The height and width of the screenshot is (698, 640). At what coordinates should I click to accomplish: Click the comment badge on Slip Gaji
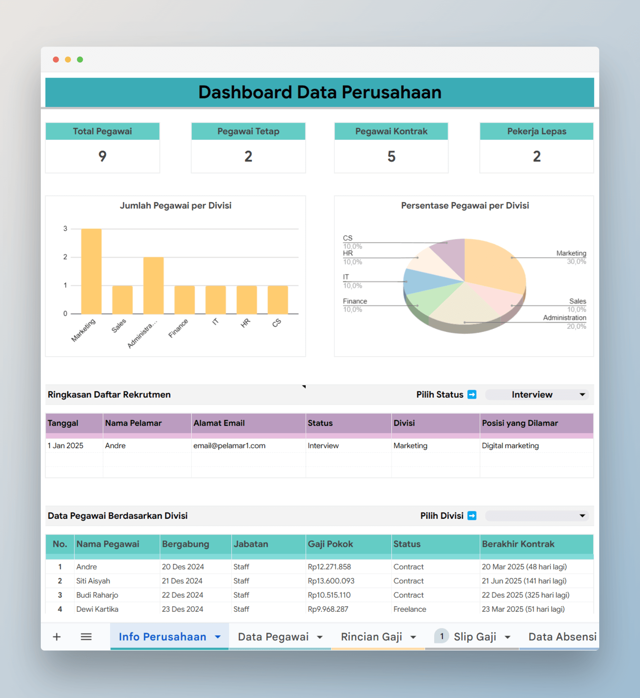click(442, 637)
